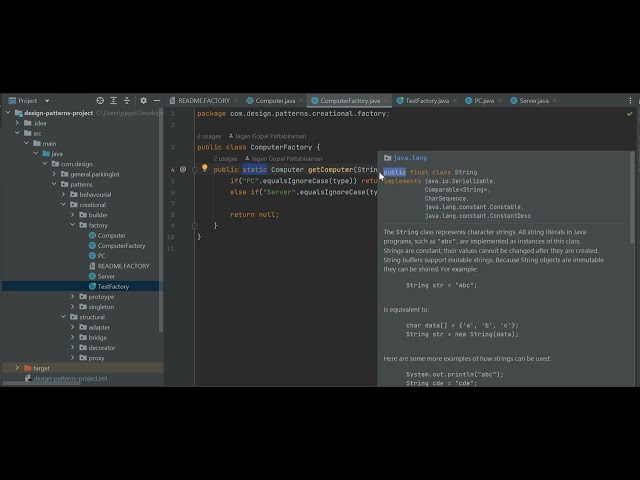Click 'return null;' on line 8
640x480 pixels.
pyautogui.click(x=254, y=214)
